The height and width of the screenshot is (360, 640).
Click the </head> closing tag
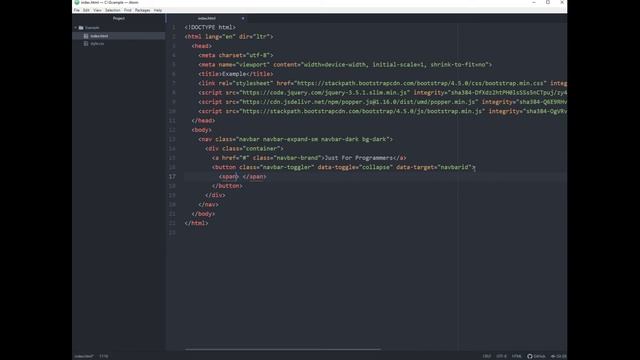[203, 120]
